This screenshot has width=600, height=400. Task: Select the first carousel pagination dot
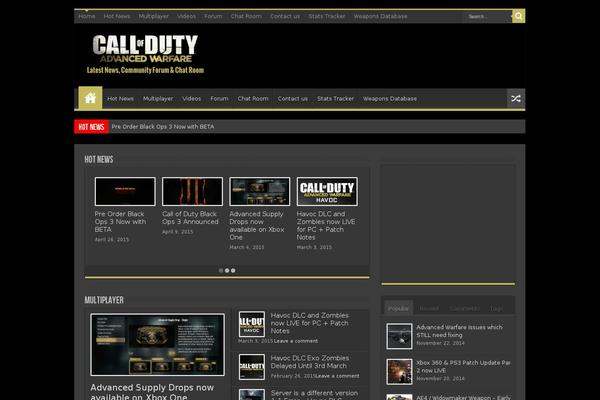(221, 270)
